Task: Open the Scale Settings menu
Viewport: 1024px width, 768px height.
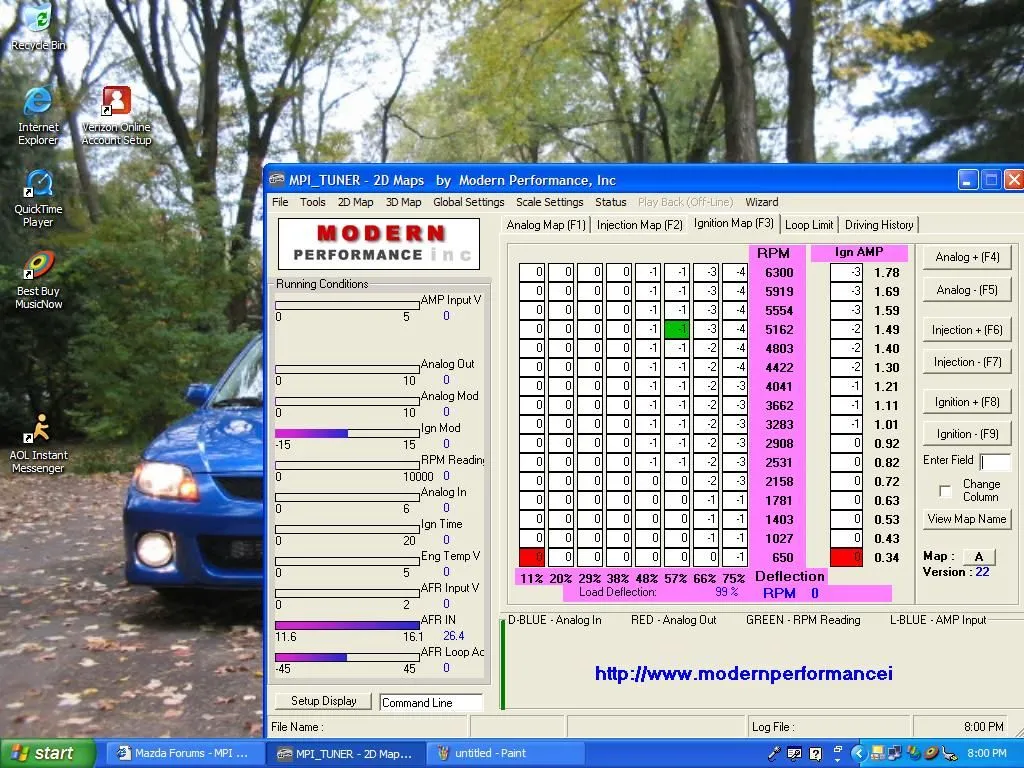Action: [549, 202]
